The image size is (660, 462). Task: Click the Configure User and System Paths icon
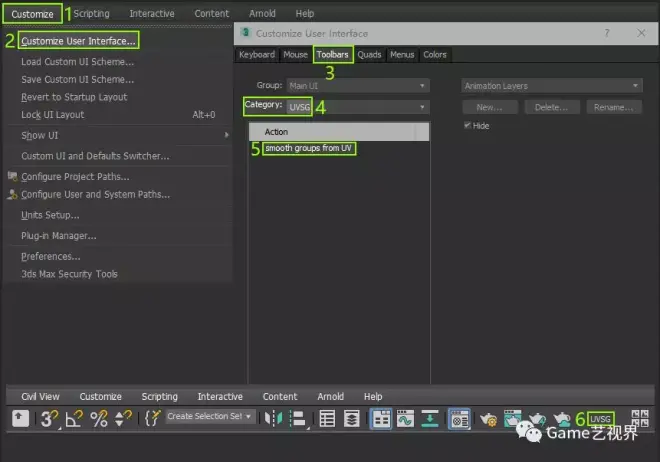13,194
